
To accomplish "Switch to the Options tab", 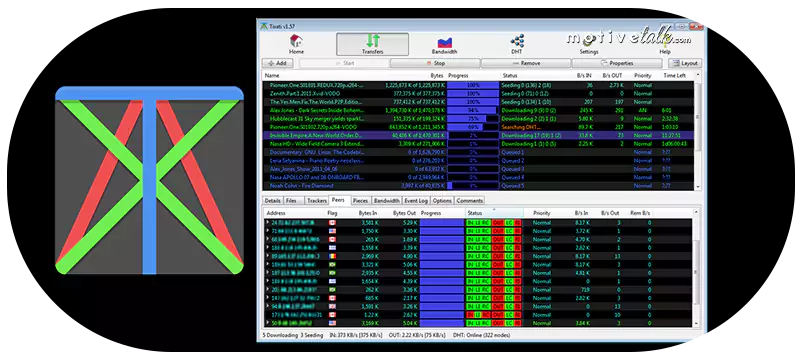I will pos(442,201).
